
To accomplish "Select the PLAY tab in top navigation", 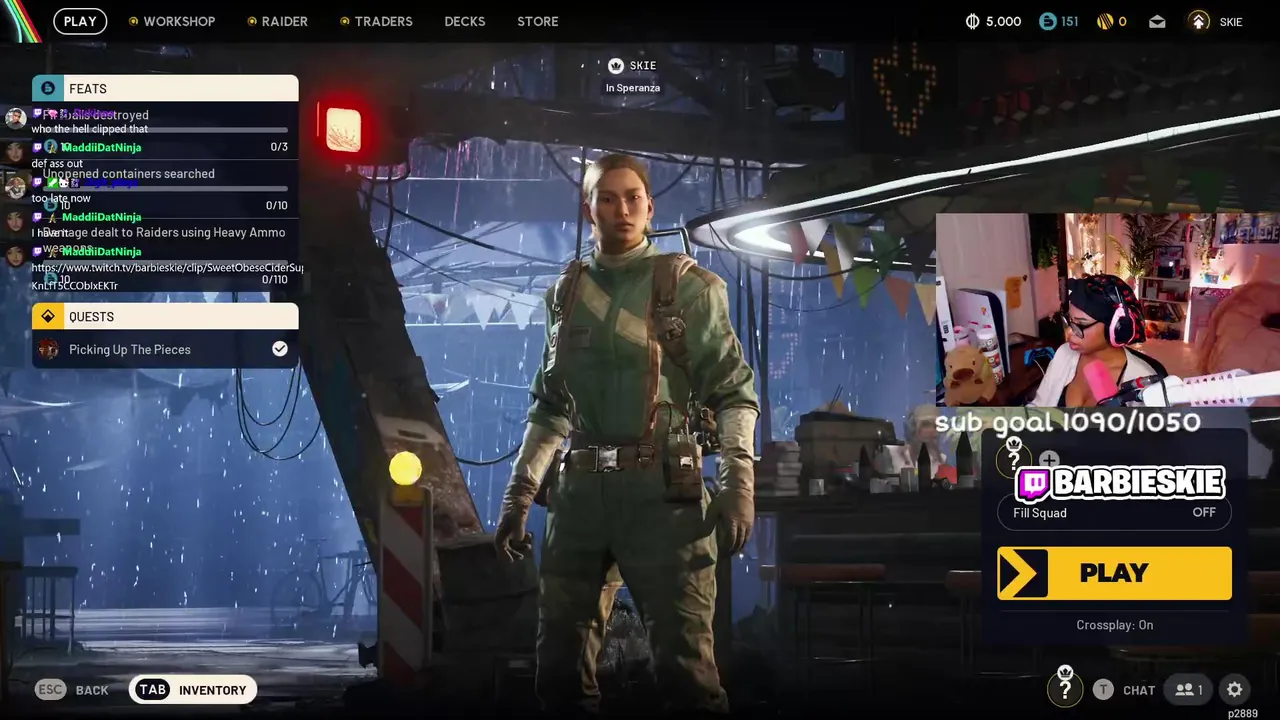I will click(80, 21).
